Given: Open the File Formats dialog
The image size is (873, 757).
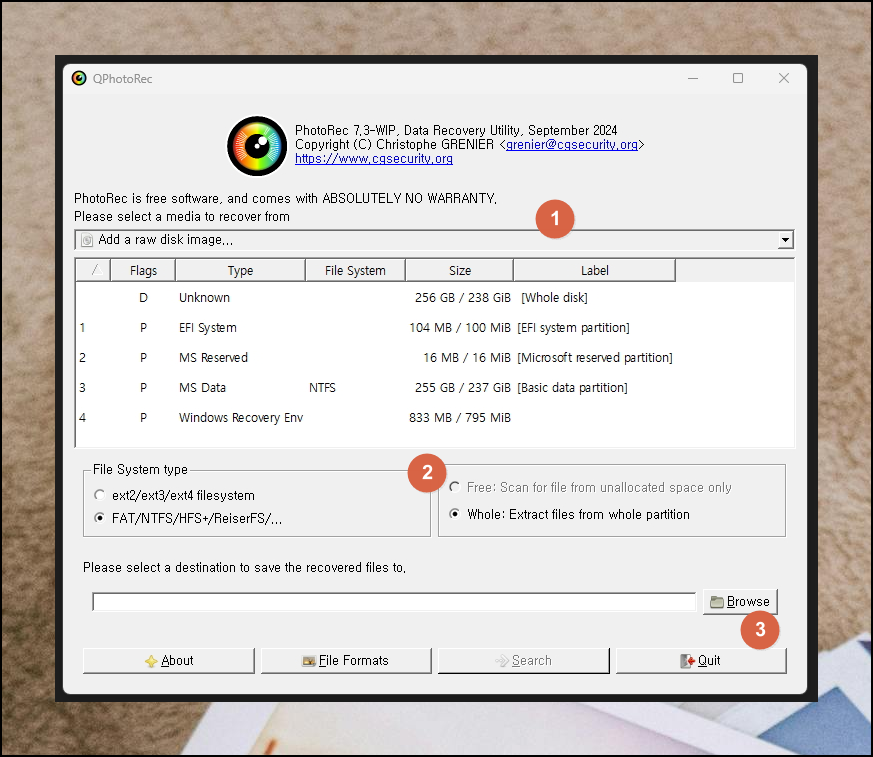Looking at the screenshot, I should point(346,661).
